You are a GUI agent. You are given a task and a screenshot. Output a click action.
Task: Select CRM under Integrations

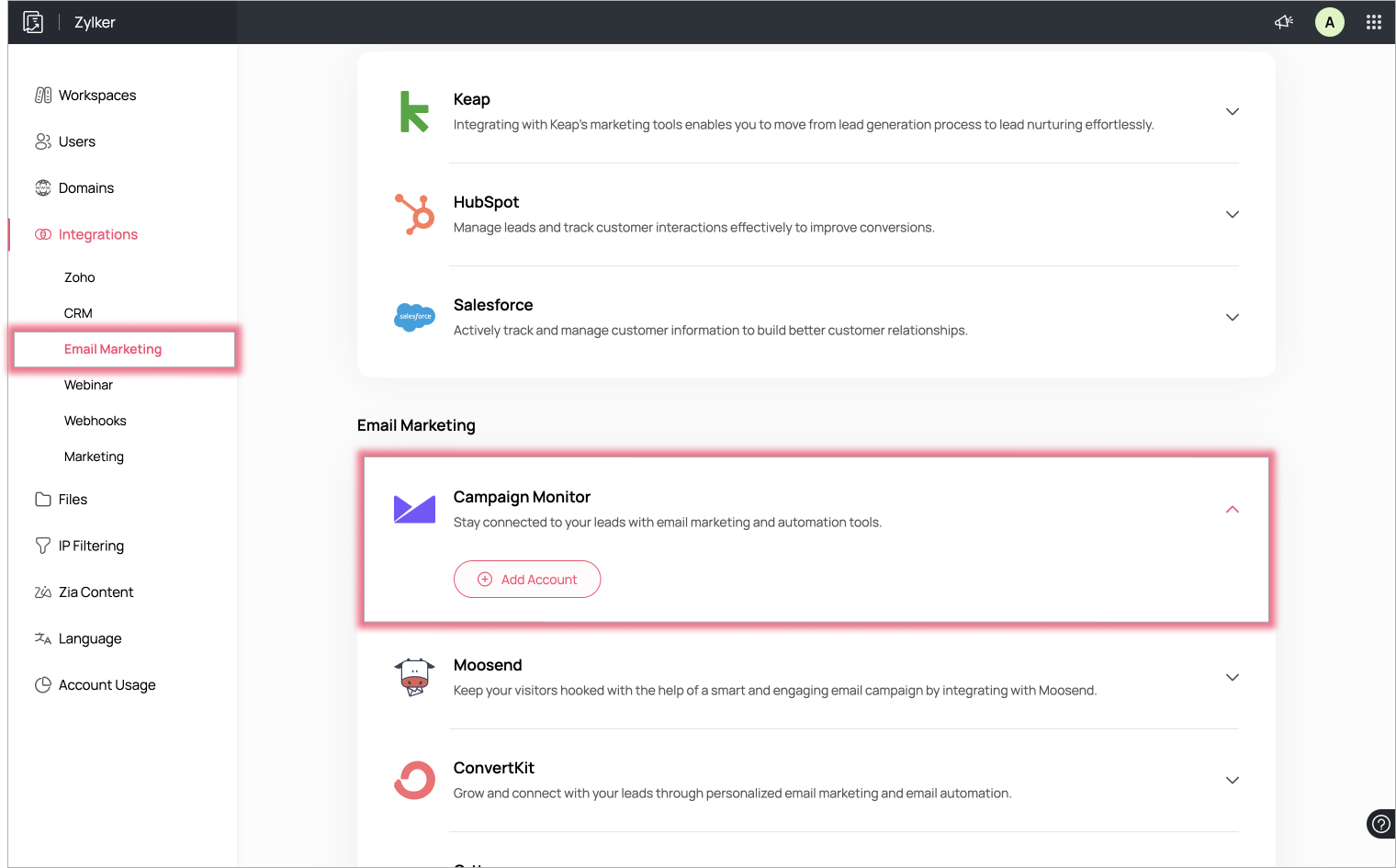coord(78,313)
